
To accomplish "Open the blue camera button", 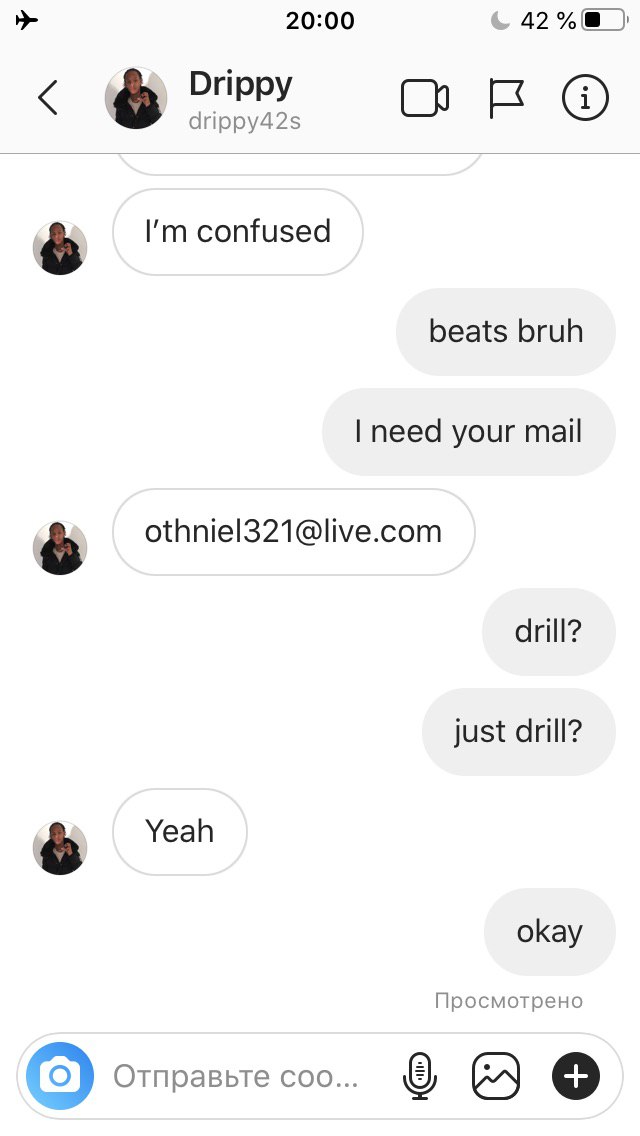I will (60, 1076).
